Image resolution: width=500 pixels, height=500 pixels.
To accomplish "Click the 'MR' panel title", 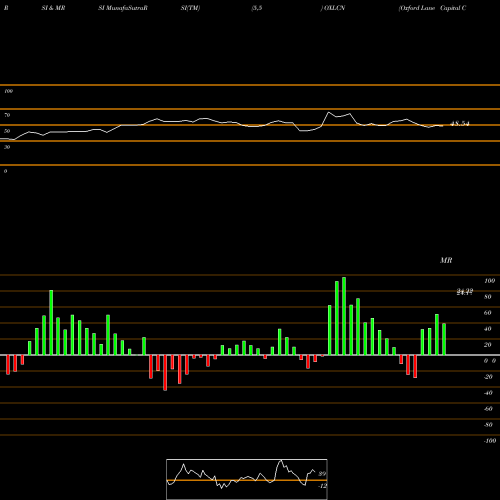I will (x=446, y=260).
